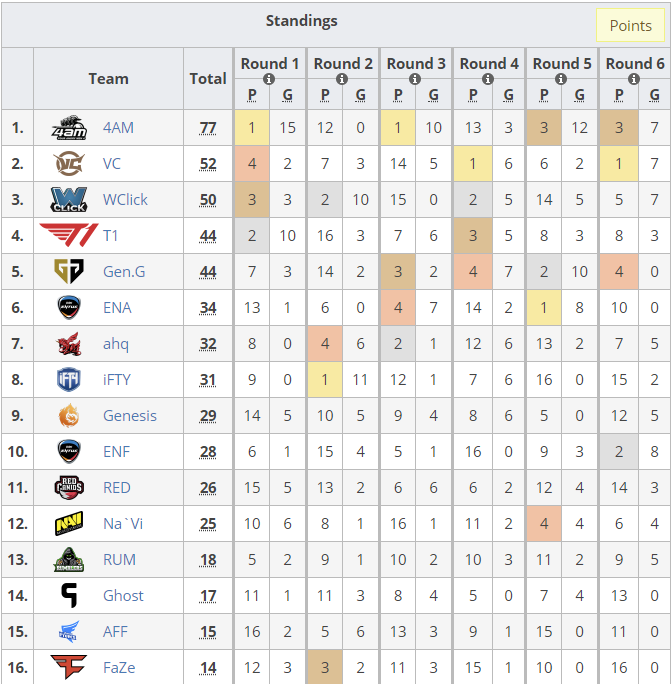Toggle the Points view button
This screenshot has height=684, width=671.
(630, 25)
